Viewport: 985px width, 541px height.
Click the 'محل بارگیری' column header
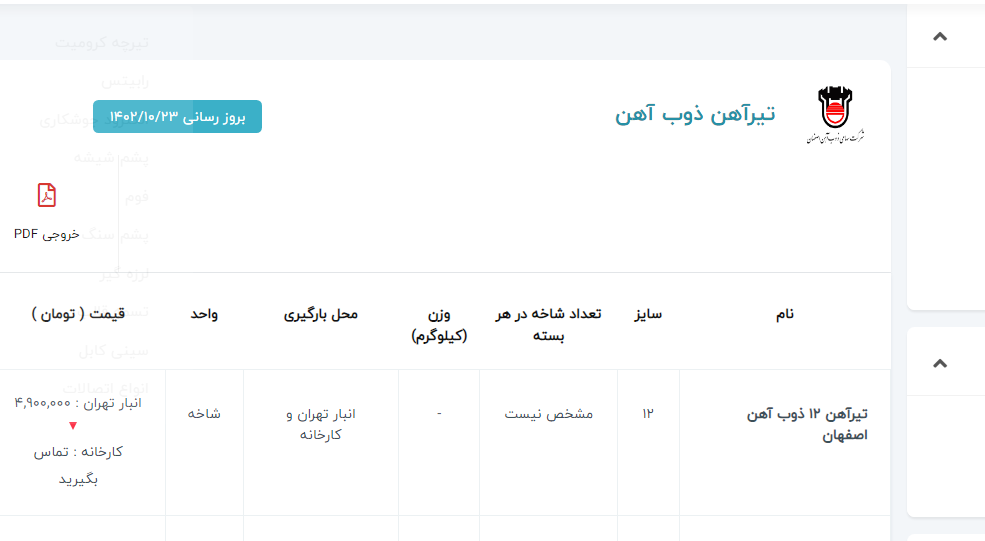(321, 314)
